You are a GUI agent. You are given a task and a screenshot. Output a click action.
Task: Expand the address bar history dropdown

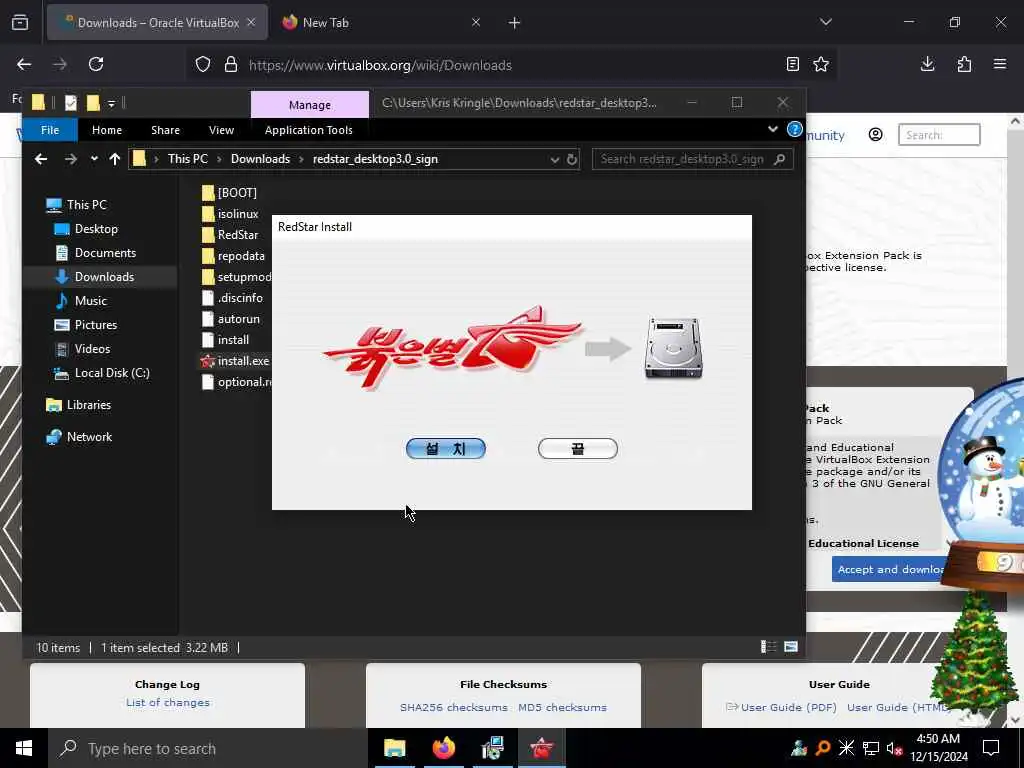[x=554, y=159]
